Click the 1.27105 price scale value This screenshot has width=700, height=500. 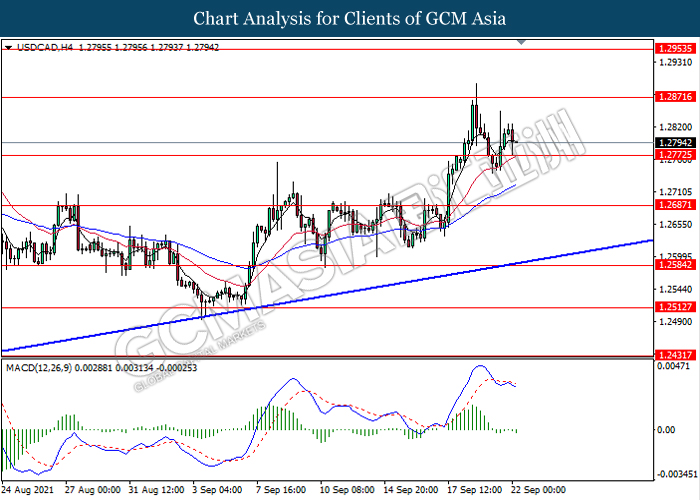(675, 192)
